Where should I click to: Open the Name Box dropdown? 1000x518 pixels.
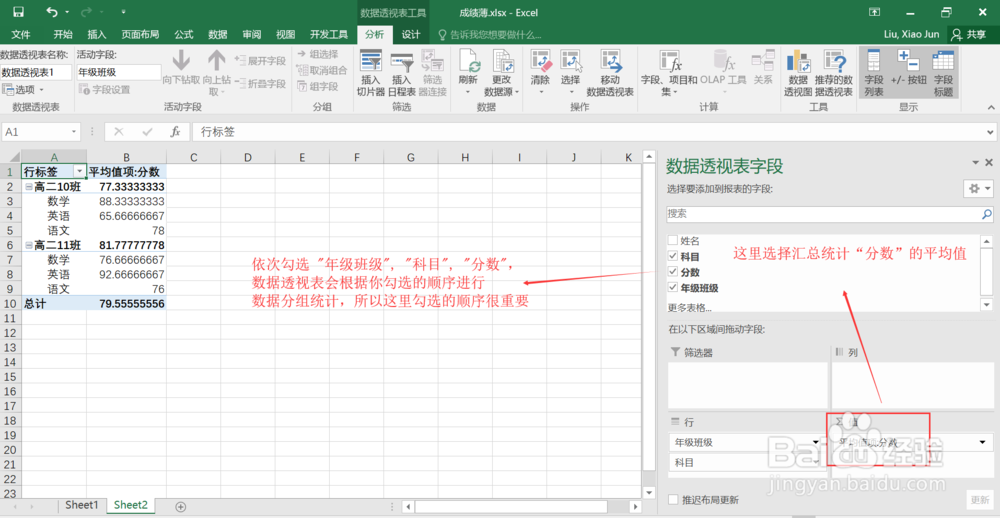coord(75,132)
